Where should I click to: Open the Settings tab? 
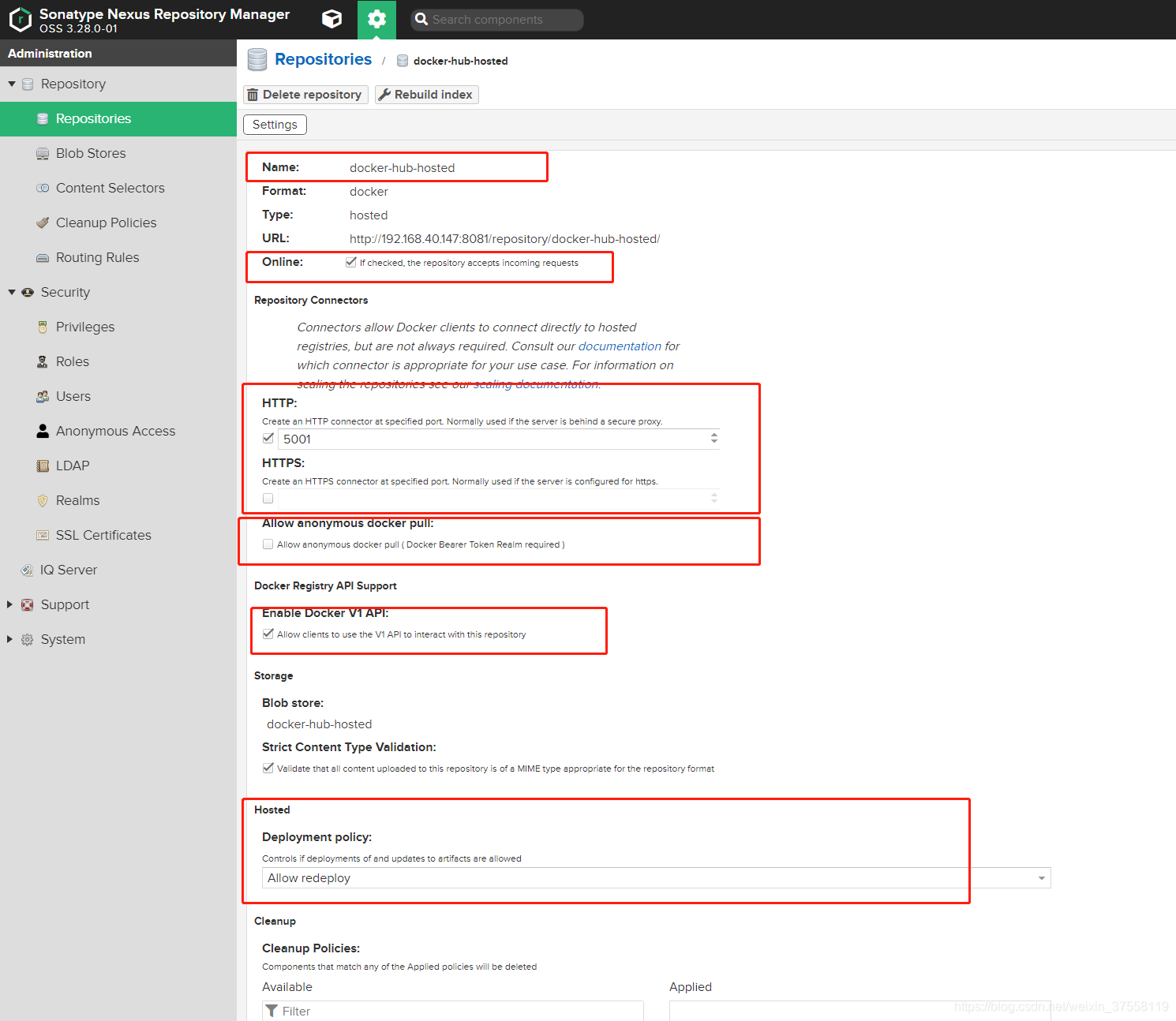pos(275,125)
